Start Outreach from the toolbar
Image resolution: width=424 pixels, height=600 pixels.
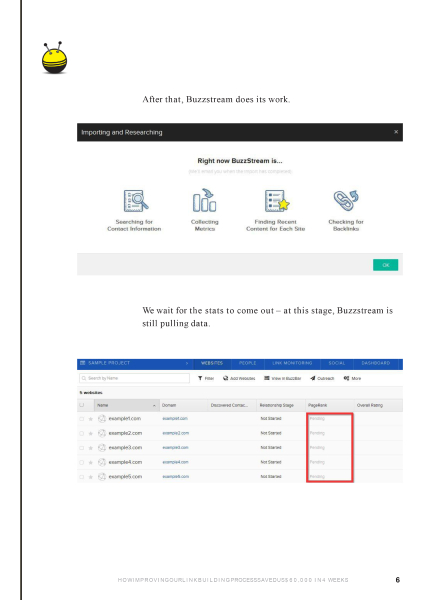tap(322, 378)
